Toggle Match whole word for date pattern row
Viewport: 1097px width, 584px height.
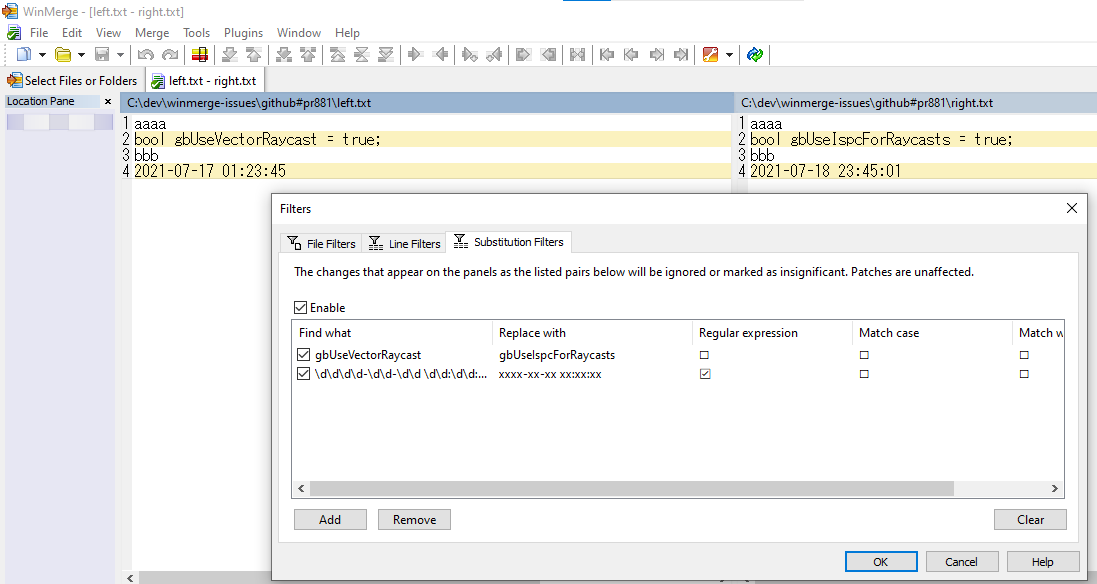pyautogui.click(x=1024, y=374)
